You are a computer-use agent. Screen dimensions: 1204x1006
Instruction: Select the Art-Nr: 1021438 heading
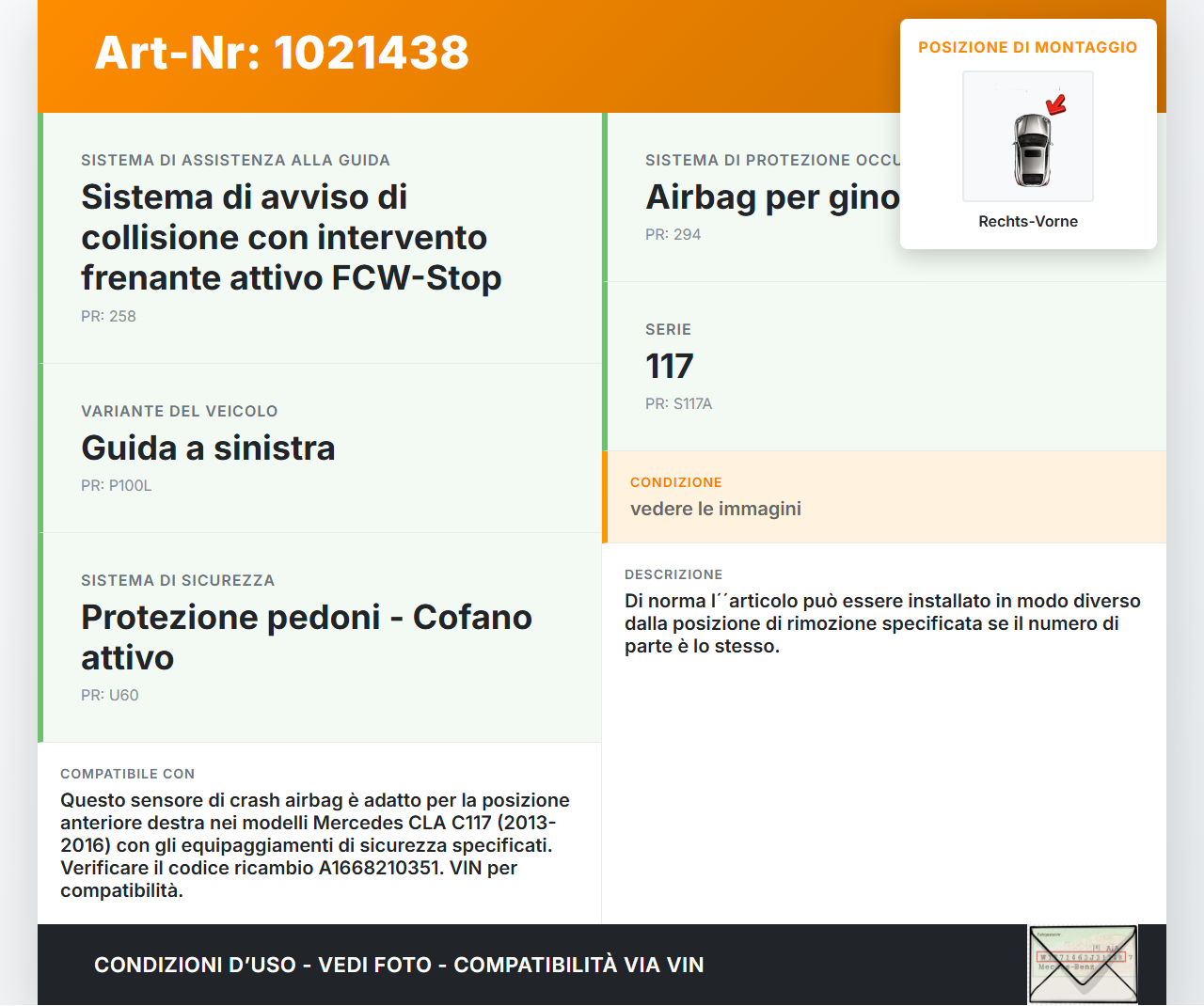[281, 53]
